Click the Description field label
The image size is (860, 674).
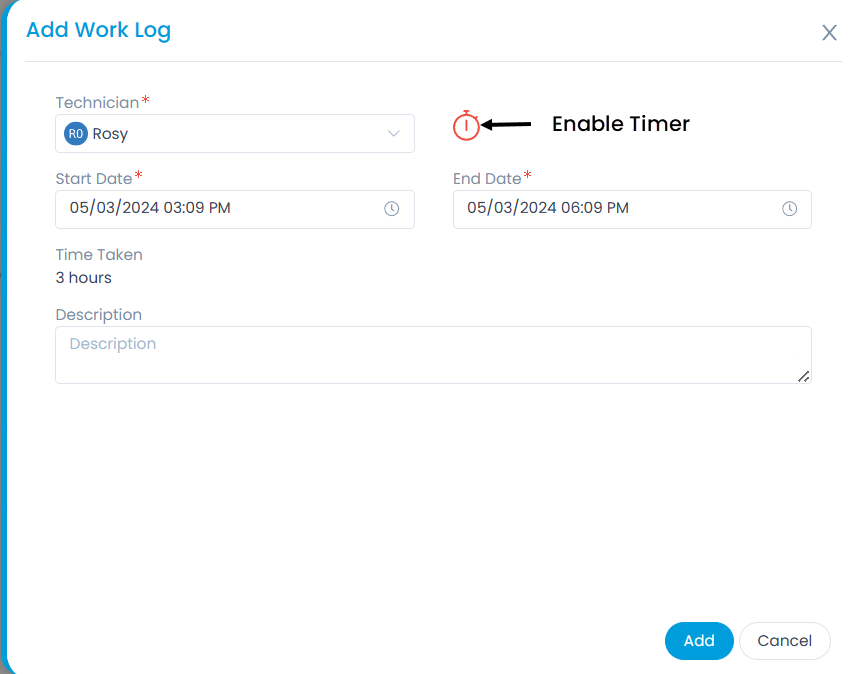(99, 315)
